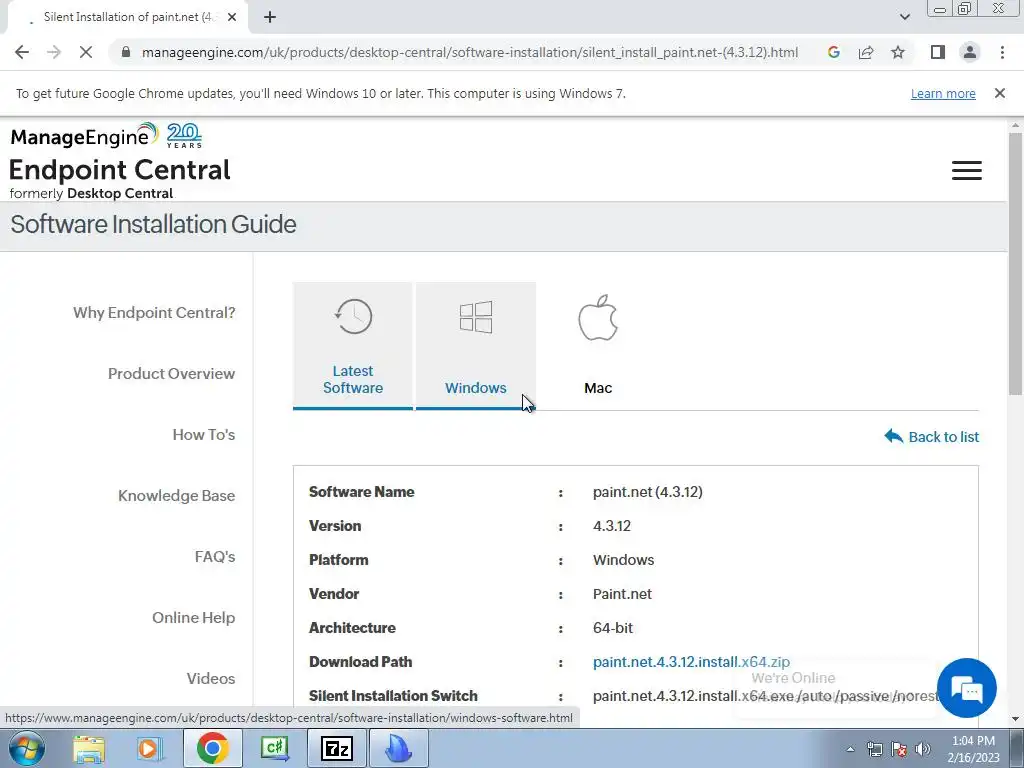This screenshot has width=1024, height=768.
Task: Click the Endpoint Central heading
Action: [x=120, y=170]
